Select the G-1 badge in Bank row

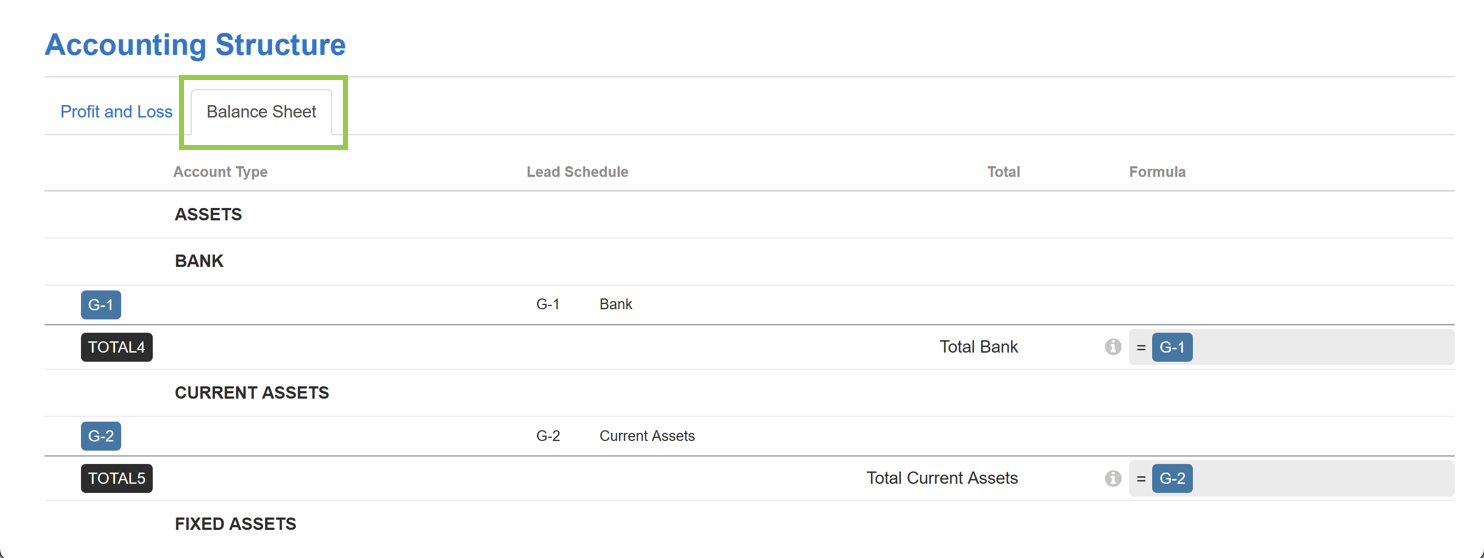[x=101, y=305]
